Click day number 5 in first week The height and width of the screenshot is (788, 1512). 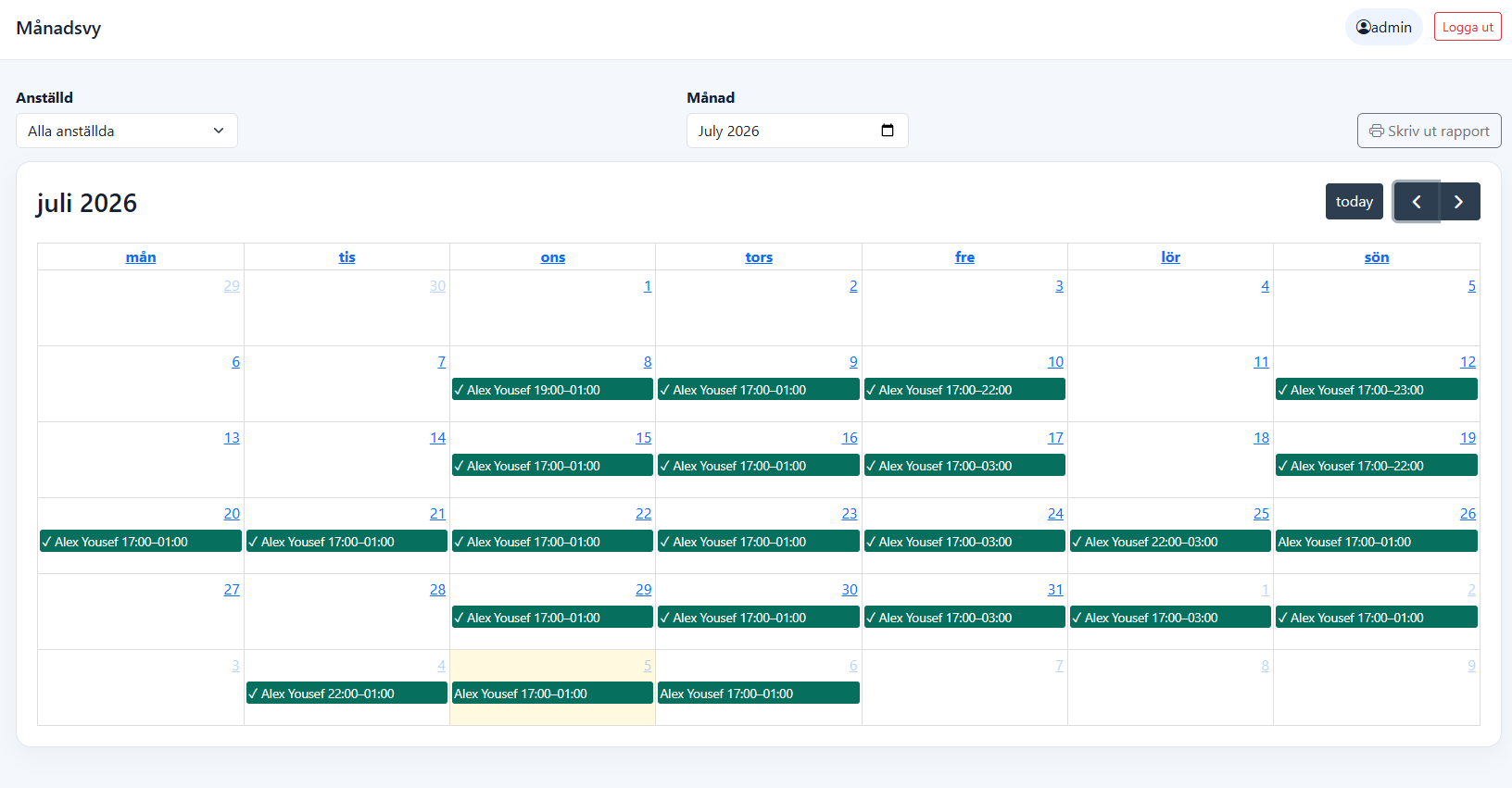click(1471, 286)
